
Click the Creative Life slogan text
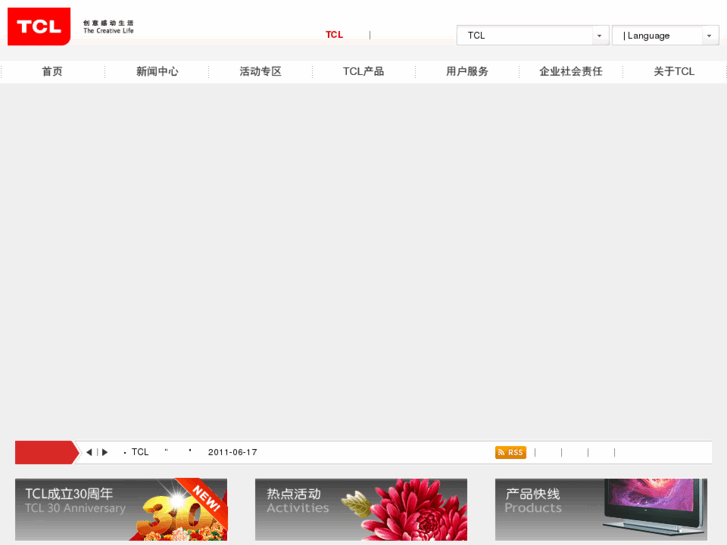coord(108,27)
